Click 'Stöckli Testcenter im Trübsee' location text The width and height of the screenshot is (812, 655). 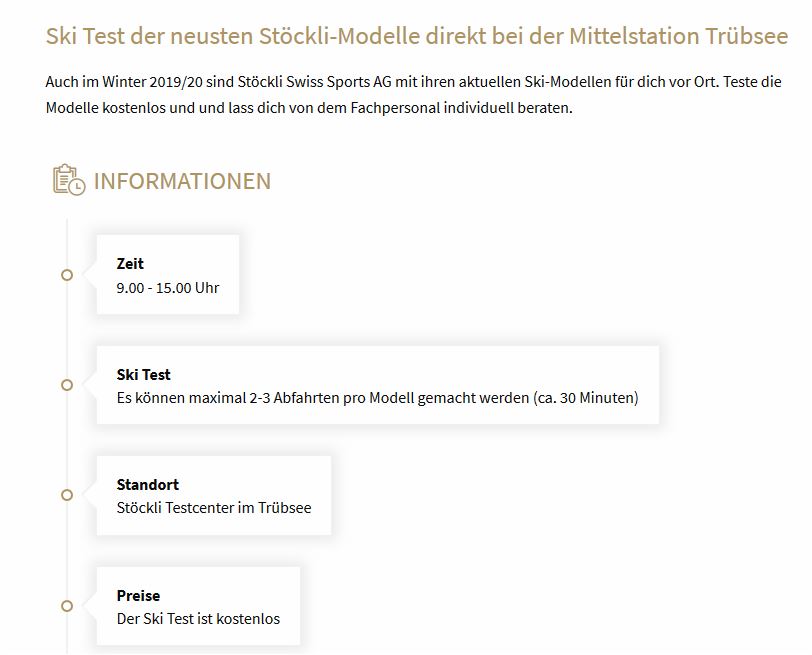click(214, 508)
